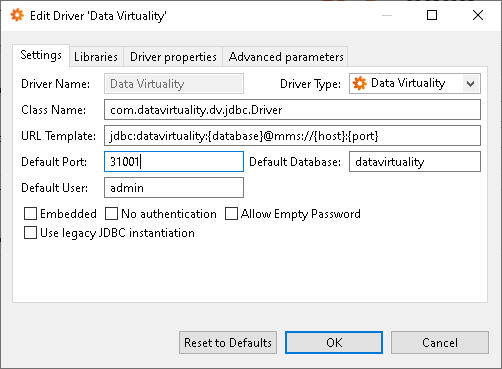Check Allow Empty Password option

point(231,214)
